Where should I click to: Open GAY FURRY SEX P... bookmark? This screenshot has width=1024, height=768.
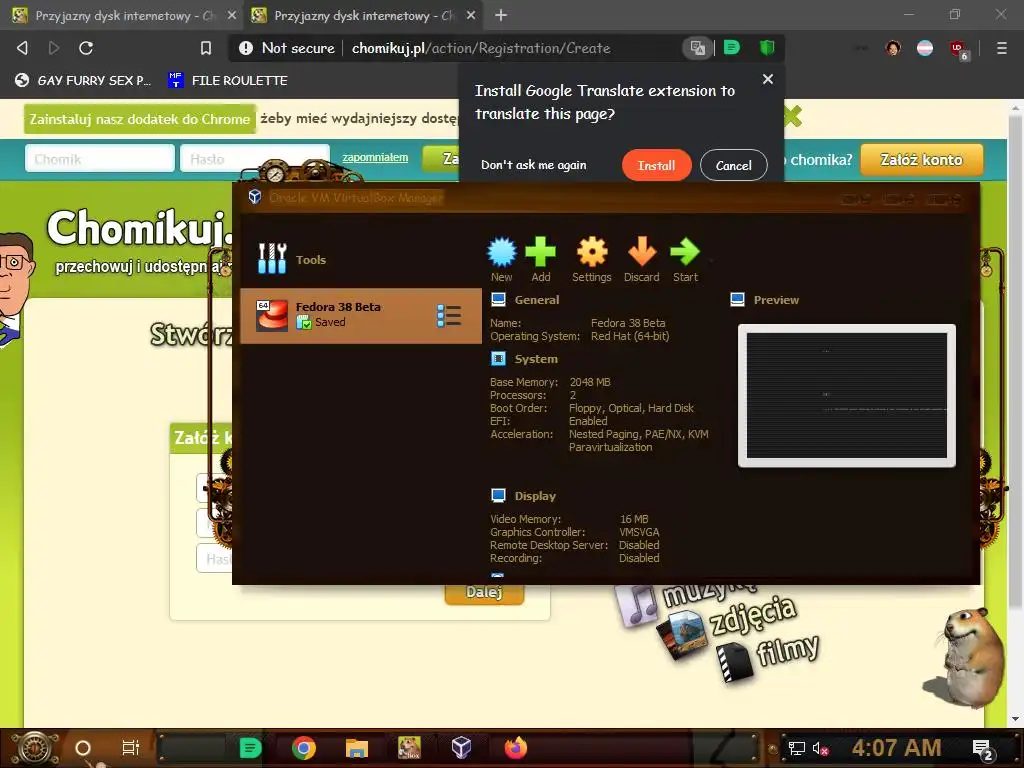tap(82, 80)
